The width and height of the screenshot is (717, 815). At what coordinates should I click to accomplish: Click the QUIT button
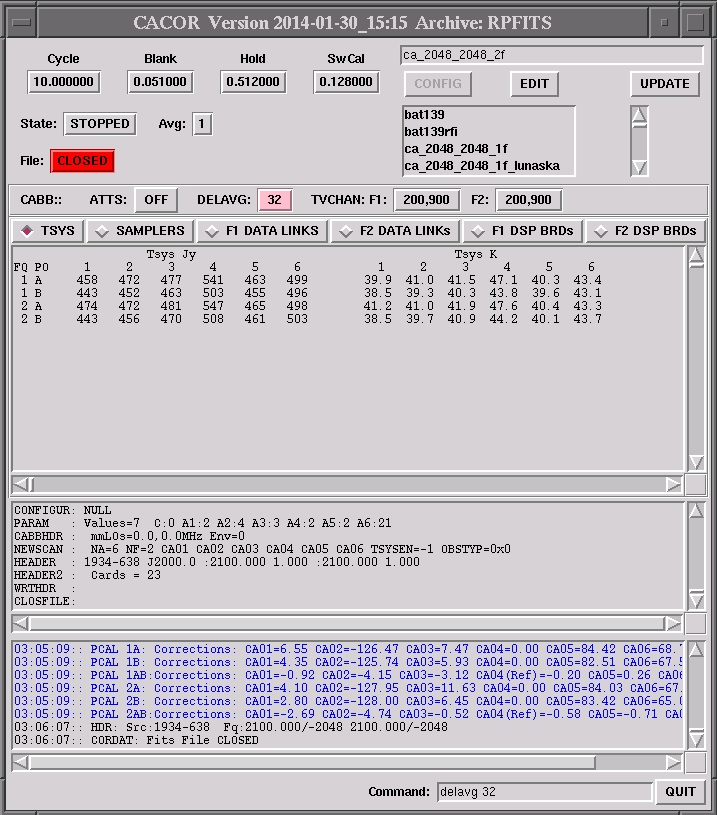681,792
